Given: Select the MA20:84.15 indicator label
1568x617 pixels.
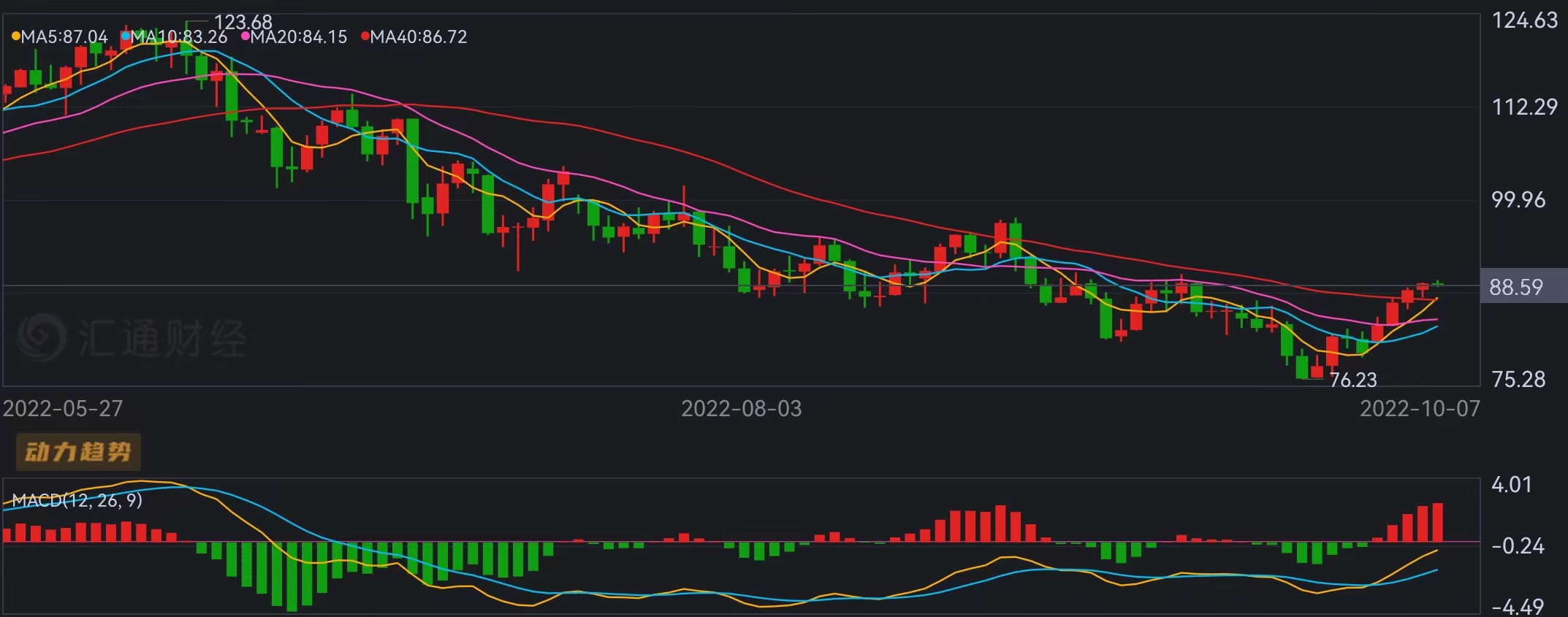Looking at the screenshot, I should 299,37.
